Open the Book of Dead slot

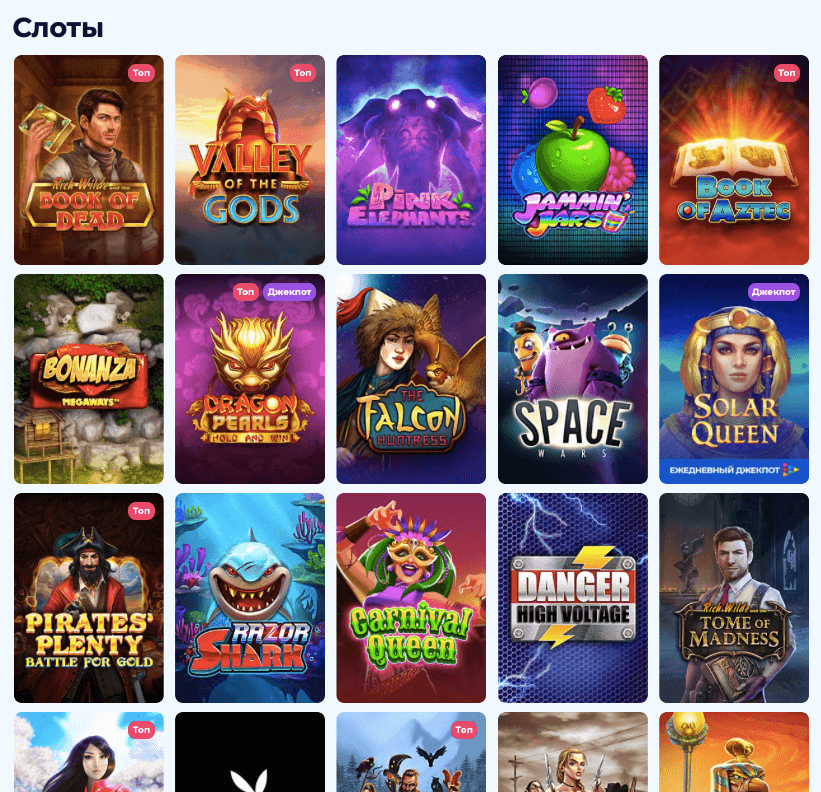point(88,160)
